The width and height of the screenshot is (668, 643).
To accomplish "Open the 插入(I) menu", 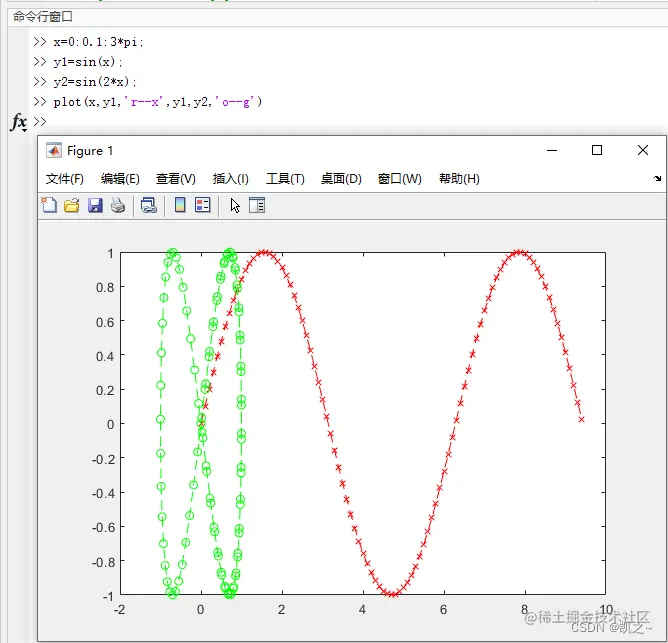I will pyautogui.click(x=230, y=179).
